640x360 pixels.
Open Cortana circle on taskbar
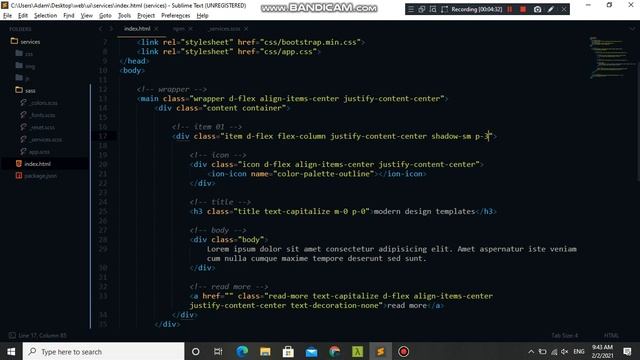point(196,351)
